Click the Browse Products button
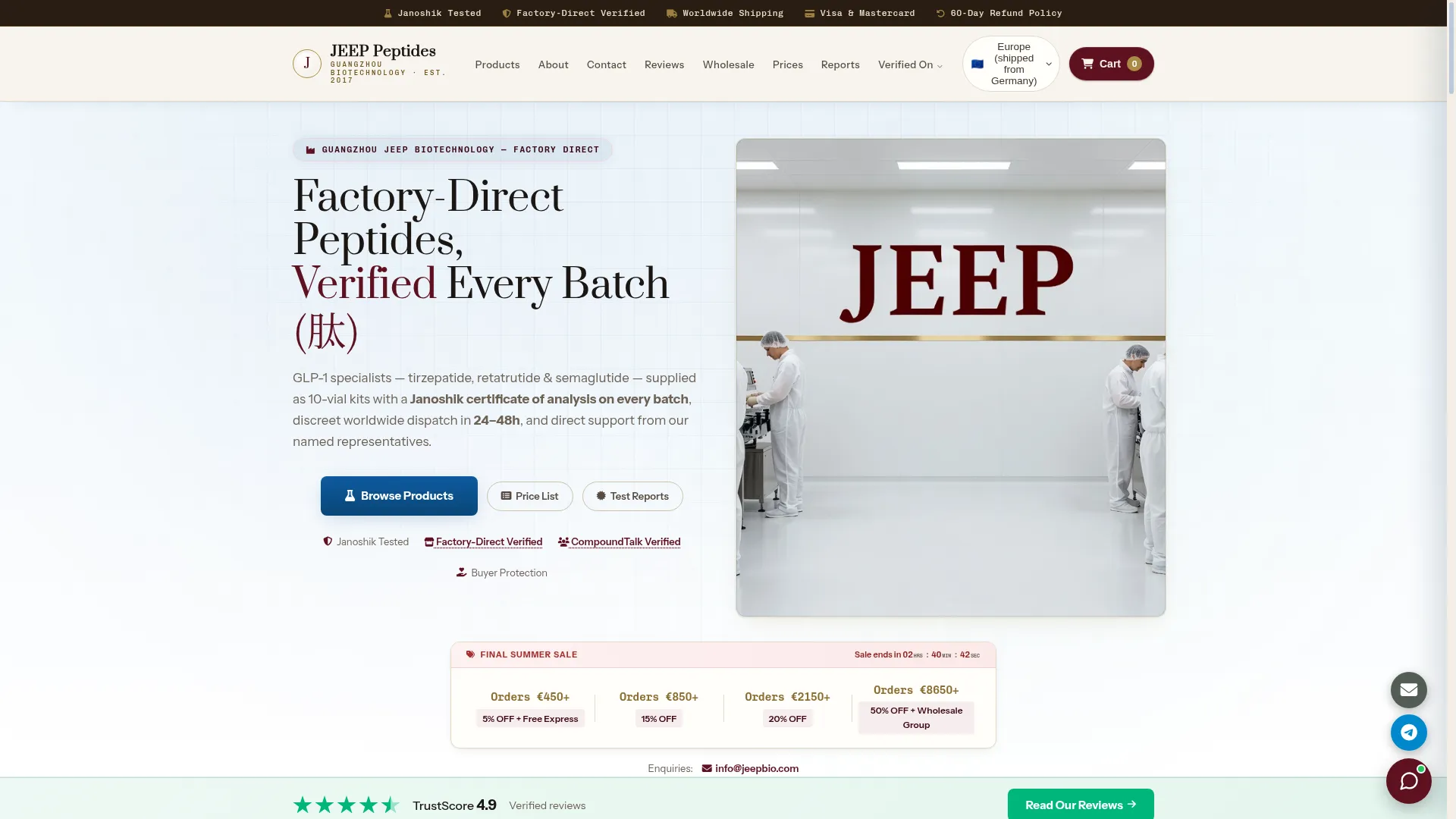1456x819 pixels. pos(399,496)
